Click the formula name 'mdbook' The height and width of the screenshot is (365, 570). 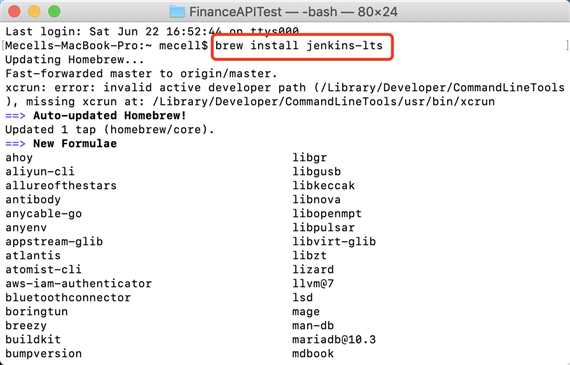[313, 354]
